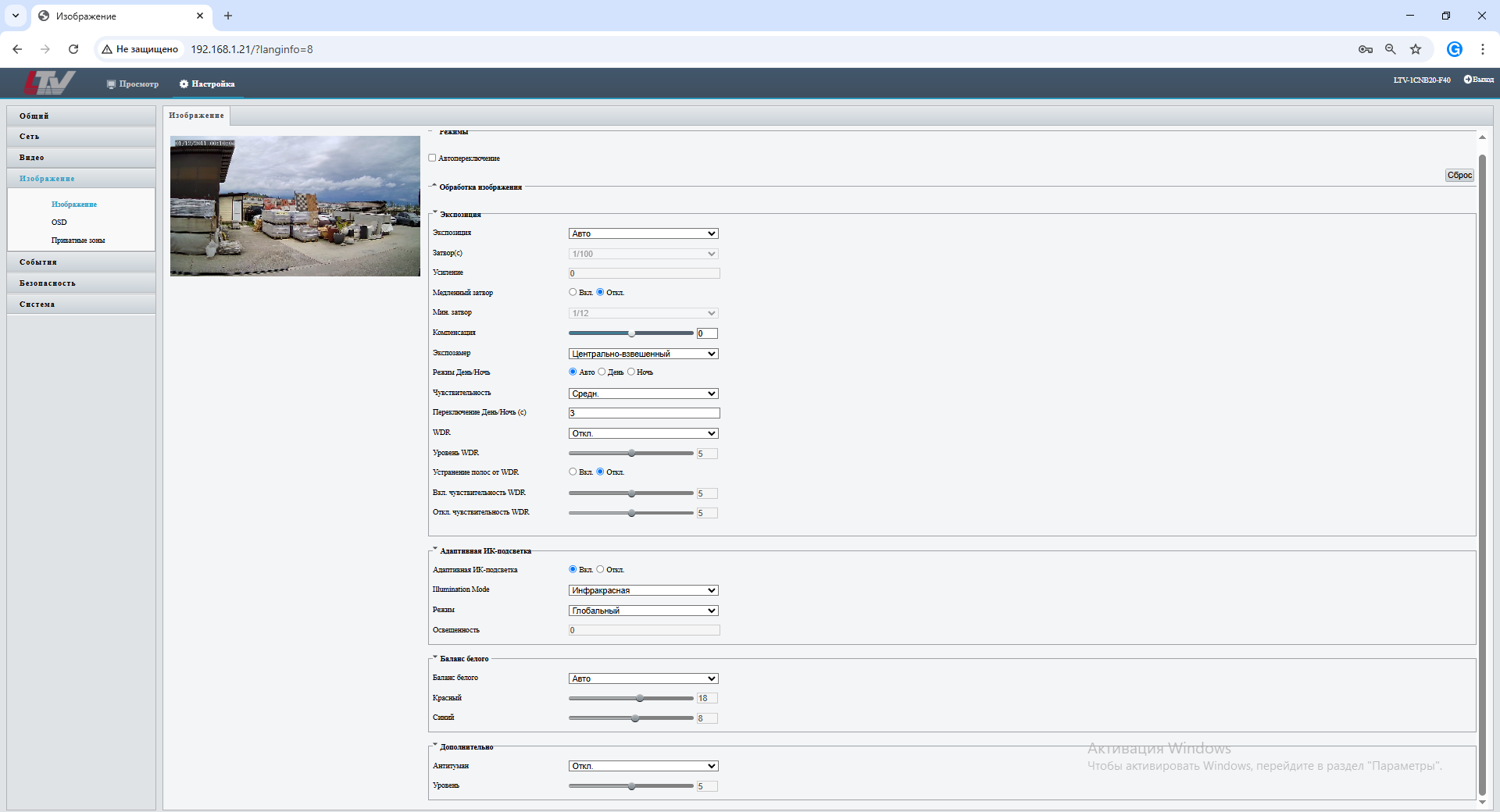Image resolution: width=1500 pixels, height=812 pixels.
Task: Open the Приватные зоны submenu link
Action: tap(78, 240)
